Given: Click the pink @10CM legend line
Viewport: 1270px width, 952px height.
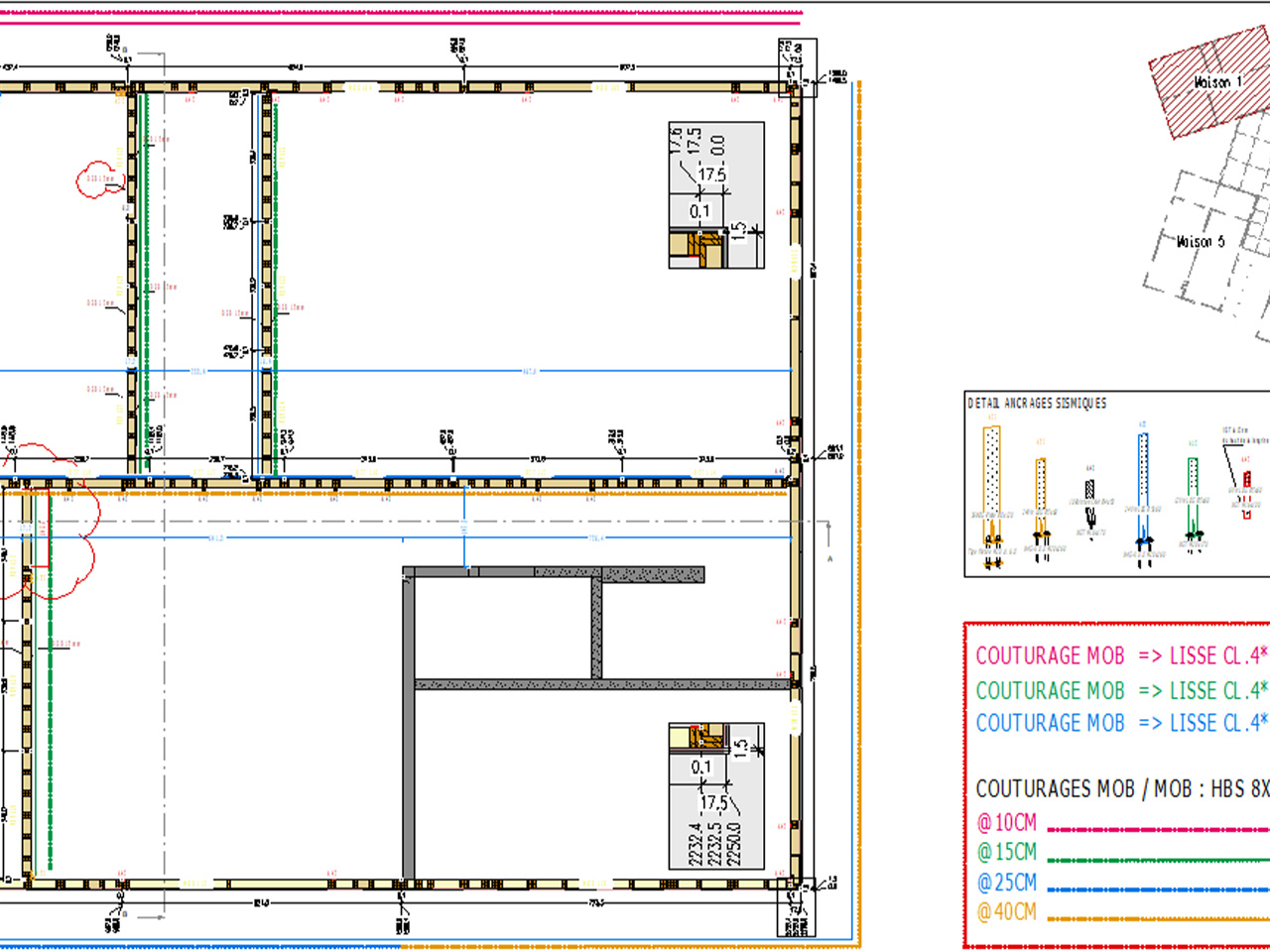Looking at the screenshot, I should point(1157,829).
